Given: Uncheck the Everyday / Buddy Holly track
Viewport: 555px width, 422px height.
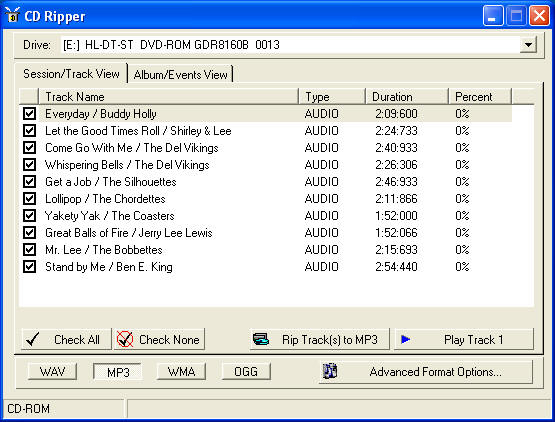Looking at the screenshot, I should [x=29, y=114].
